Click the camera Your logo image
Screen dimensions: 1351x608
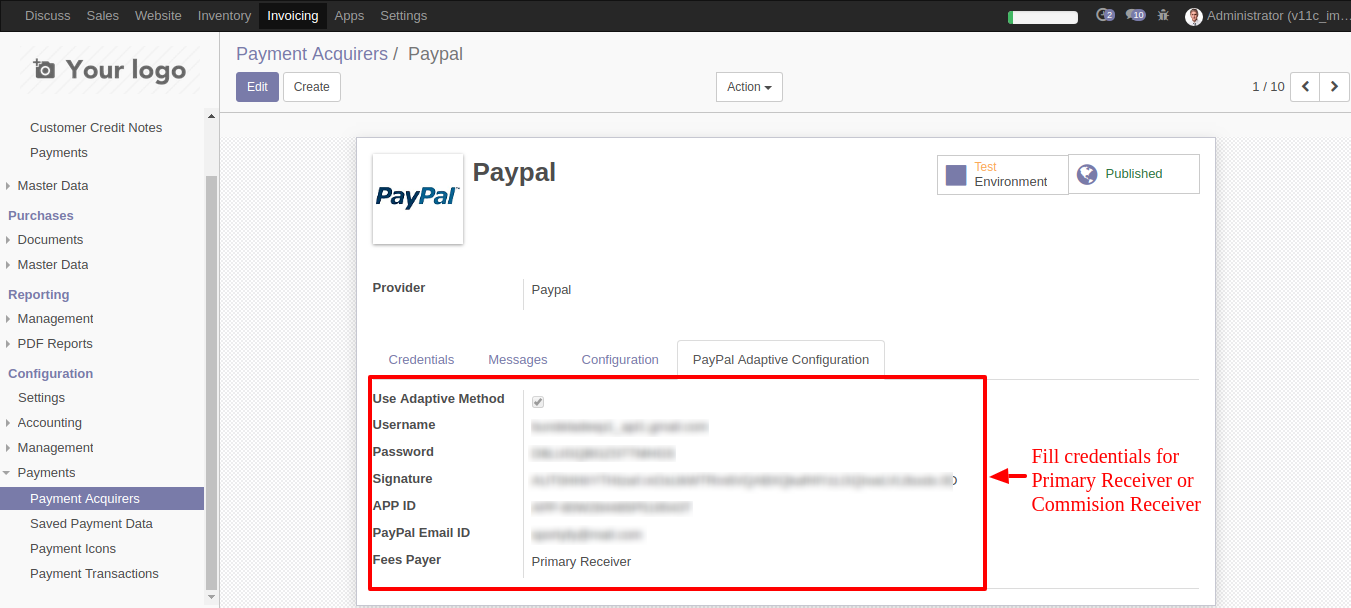[x=109, y=70]
